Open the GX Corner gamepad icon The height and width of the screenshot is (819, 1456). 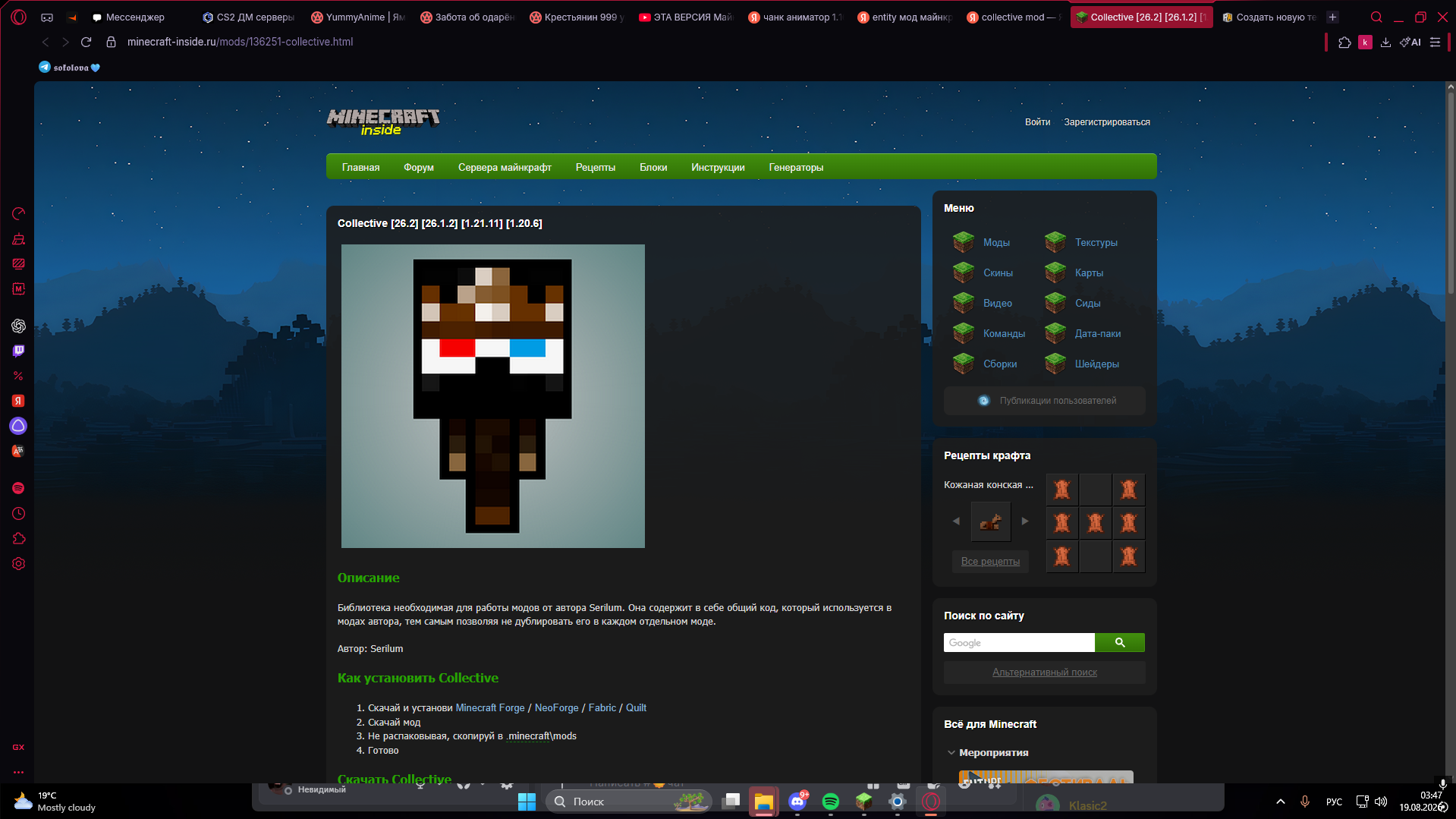pyautogui.click(x=47, y=17)
